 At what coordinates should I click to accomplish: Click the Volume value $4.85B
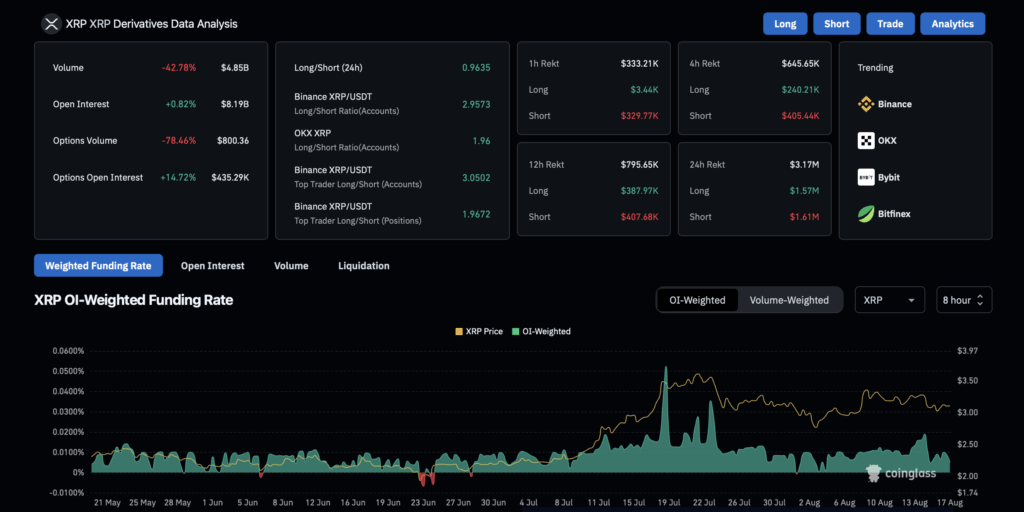(234, 67)
